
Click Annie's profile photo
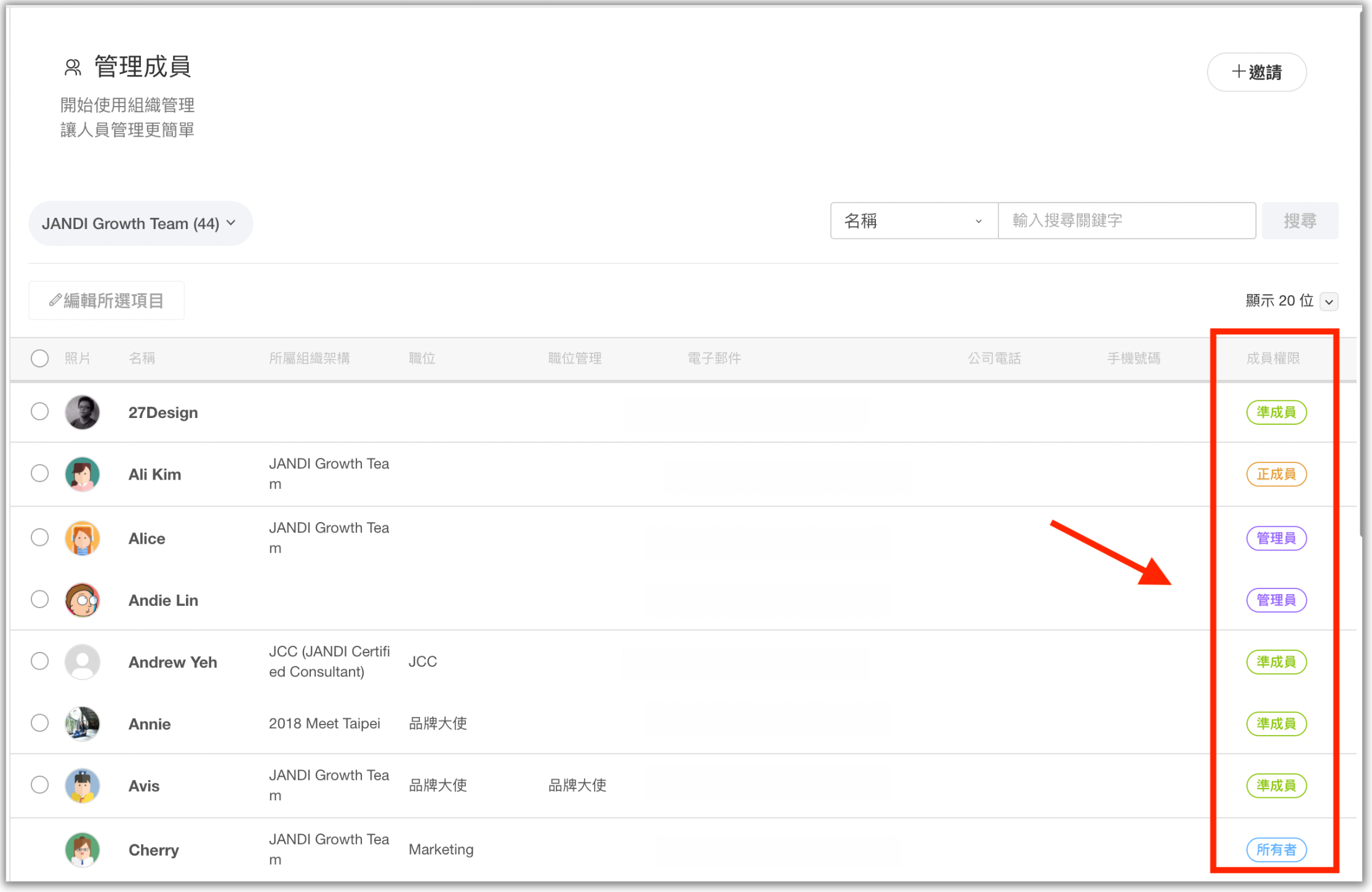tap(82, 723)
